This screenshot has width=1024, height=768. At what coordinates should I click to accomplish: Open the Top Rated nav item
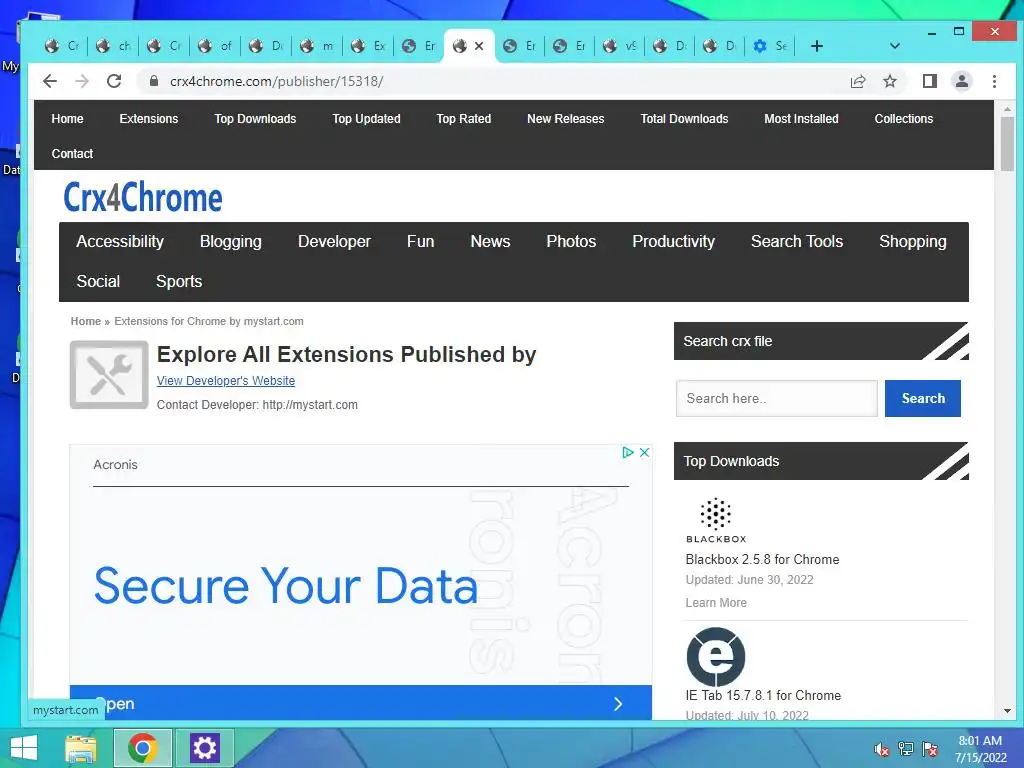coord(464,119)
